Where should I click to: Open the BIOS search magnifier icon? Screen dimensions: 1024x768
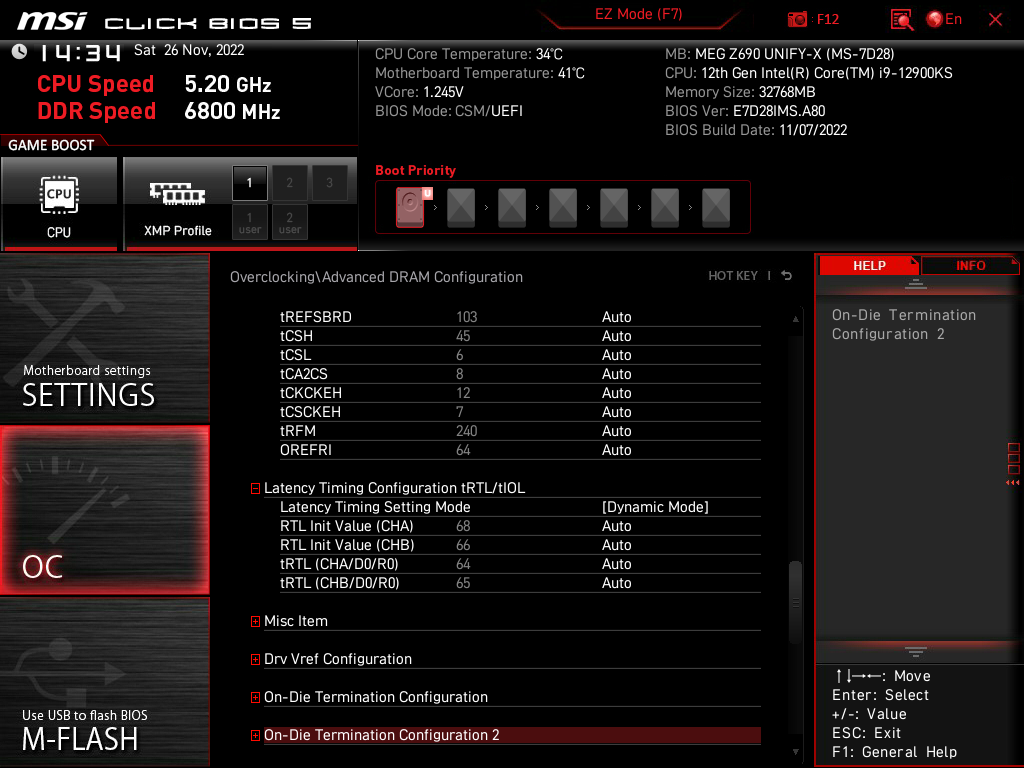[x=901, y=20]
